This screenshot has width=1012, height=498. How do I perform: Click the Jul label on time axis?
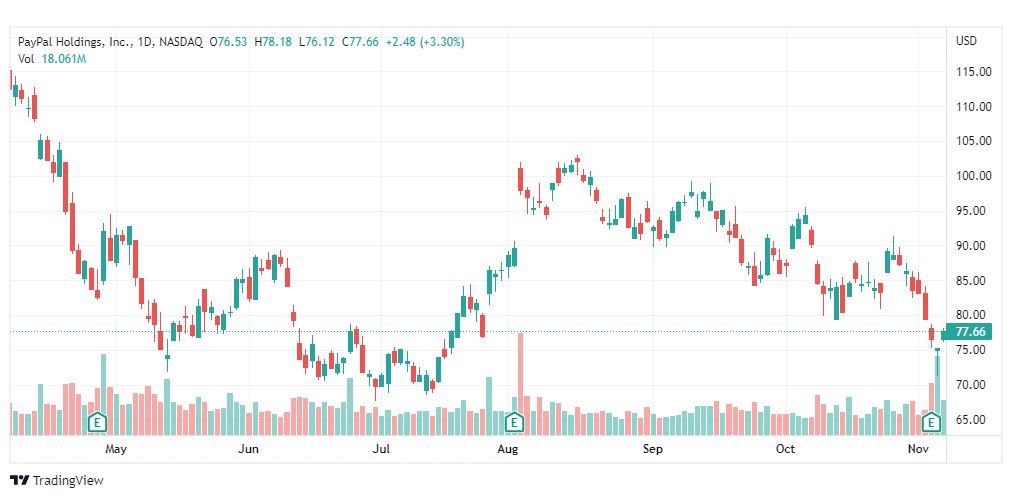tap(381, 450)
